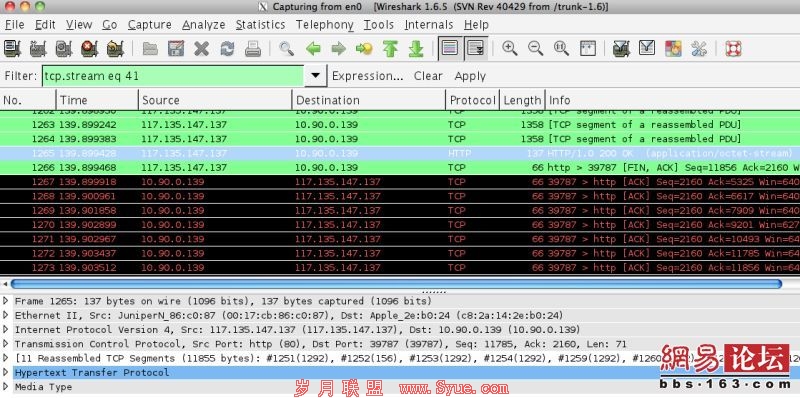Restart the running capture icon
The width and height of the screenshot is (800, 398).
pyautogui.click(x=115, y=49)
